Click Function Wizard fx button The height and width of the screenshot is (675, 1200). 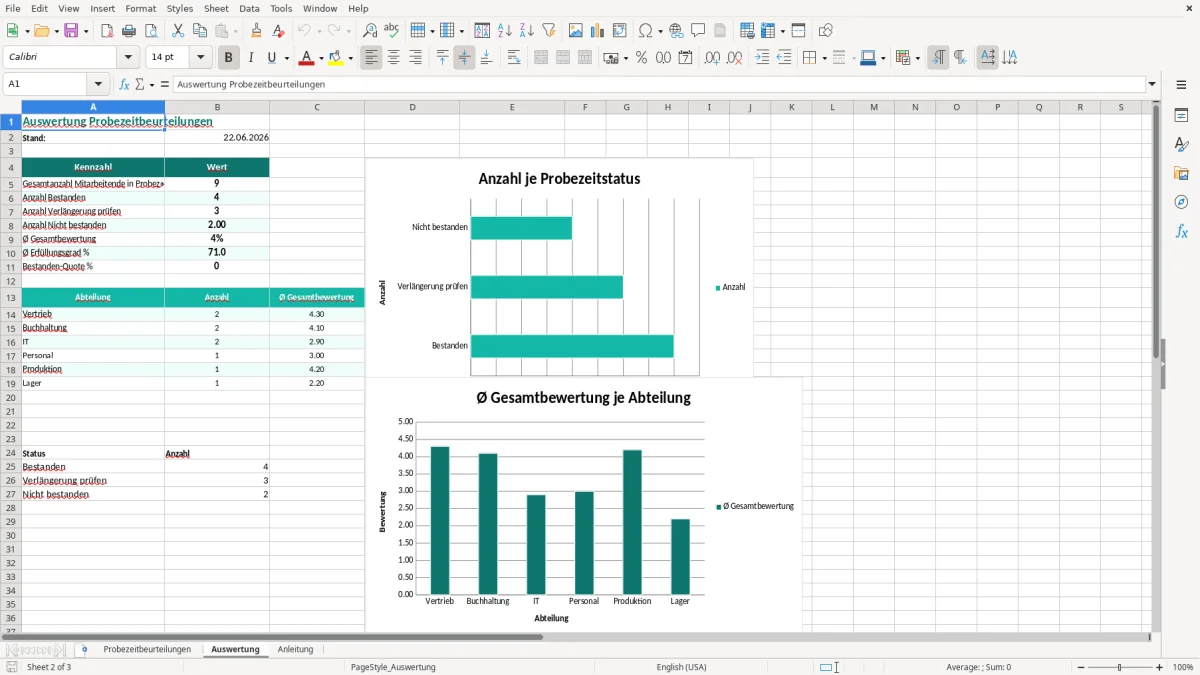(x=124, y=84)
